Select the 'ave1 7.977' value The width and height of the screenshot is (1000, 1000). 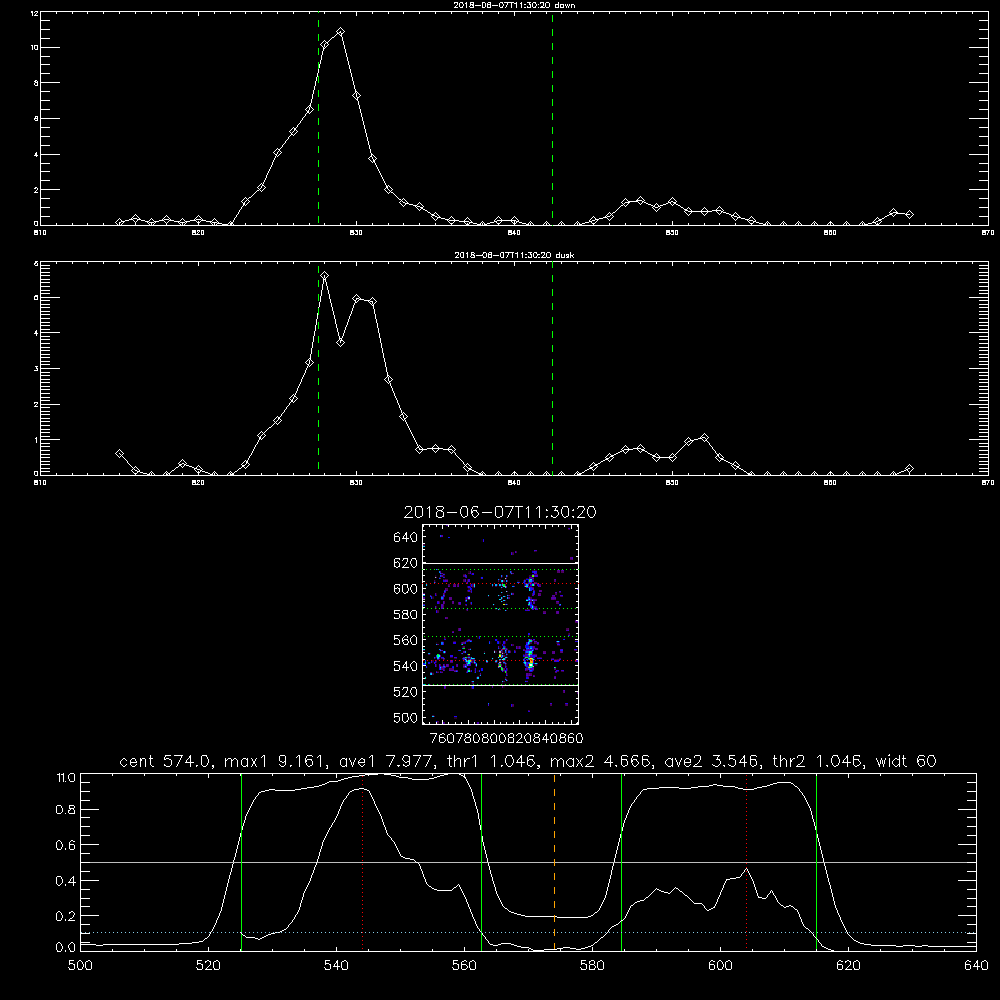click(385, 761)
